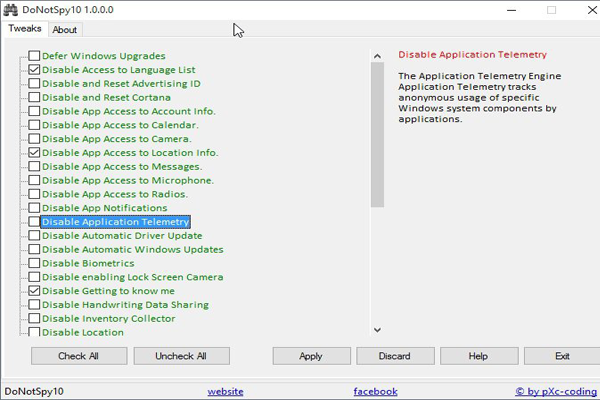600x400 pixels.
Task: Switch to the About tab
Action: pyautogui.click(x=65, y=29)
